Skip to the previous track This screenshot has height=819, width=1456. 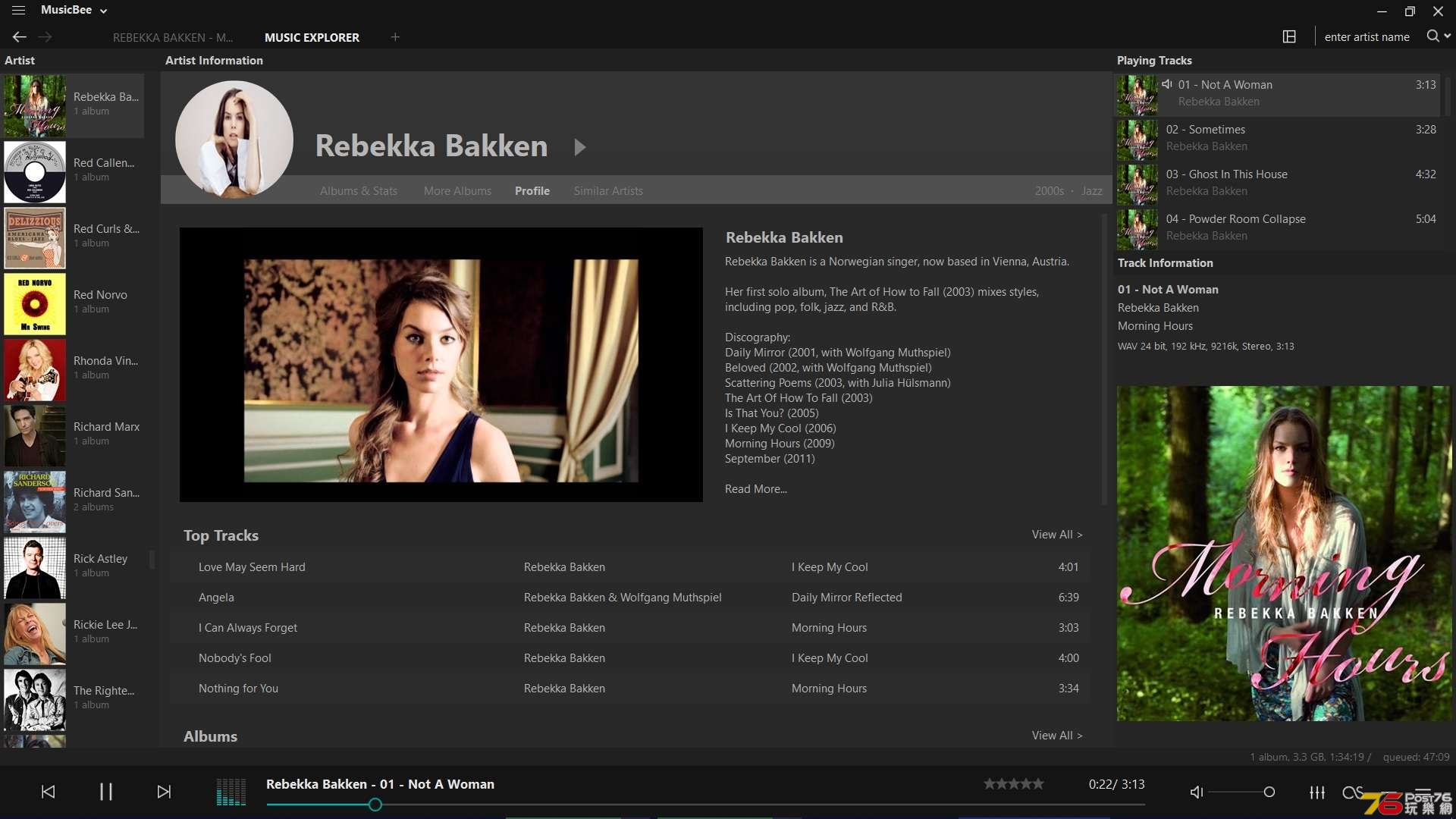click(48, 792)
